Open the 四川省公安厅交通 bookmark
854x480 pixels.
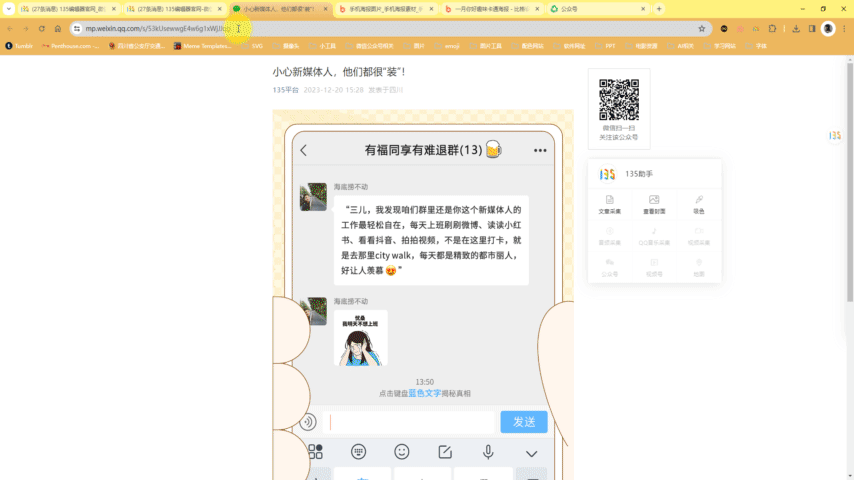pos(137,46)
